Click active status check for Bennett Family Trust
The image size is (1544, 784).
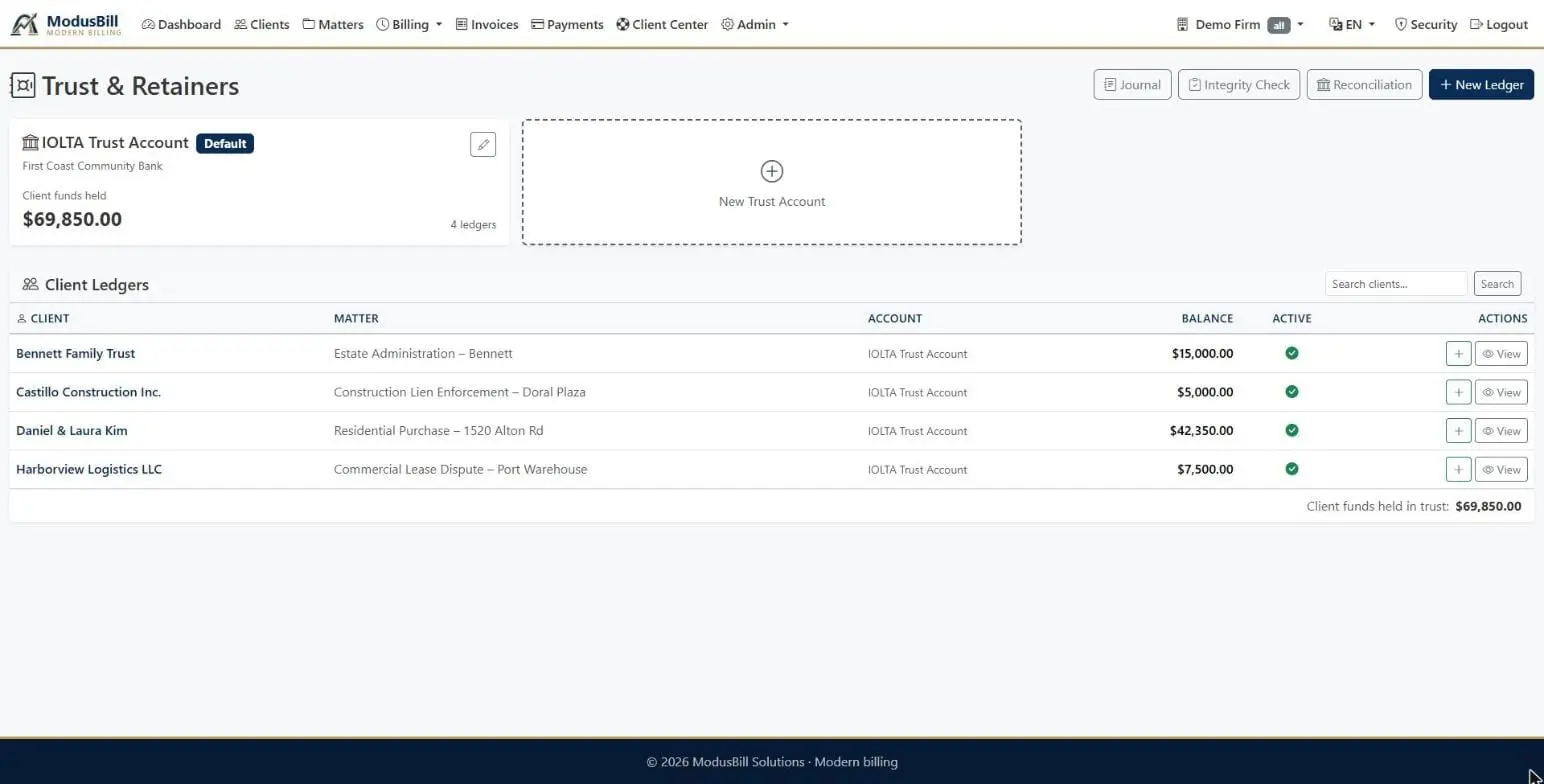point(1292,353)
